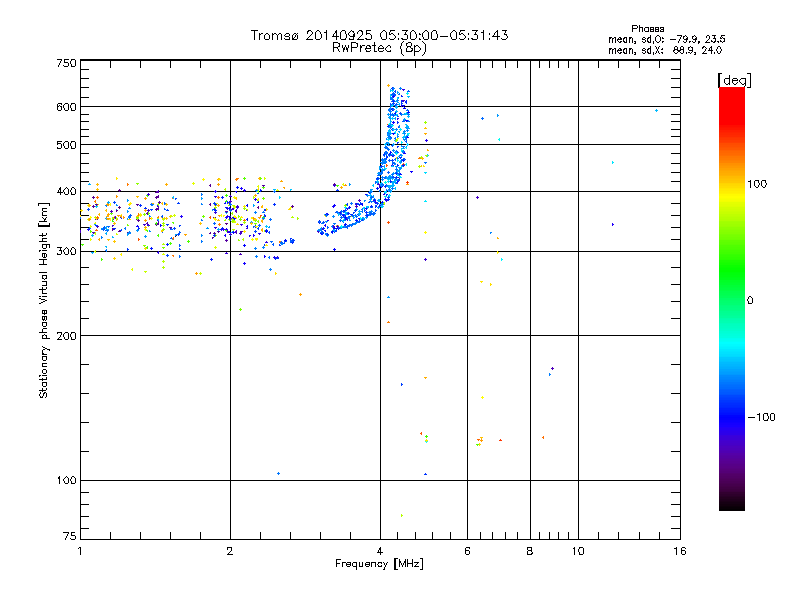
Task: Click the x-axis tick label '16'
Action: pyautogui.click(x=680, y=551)
